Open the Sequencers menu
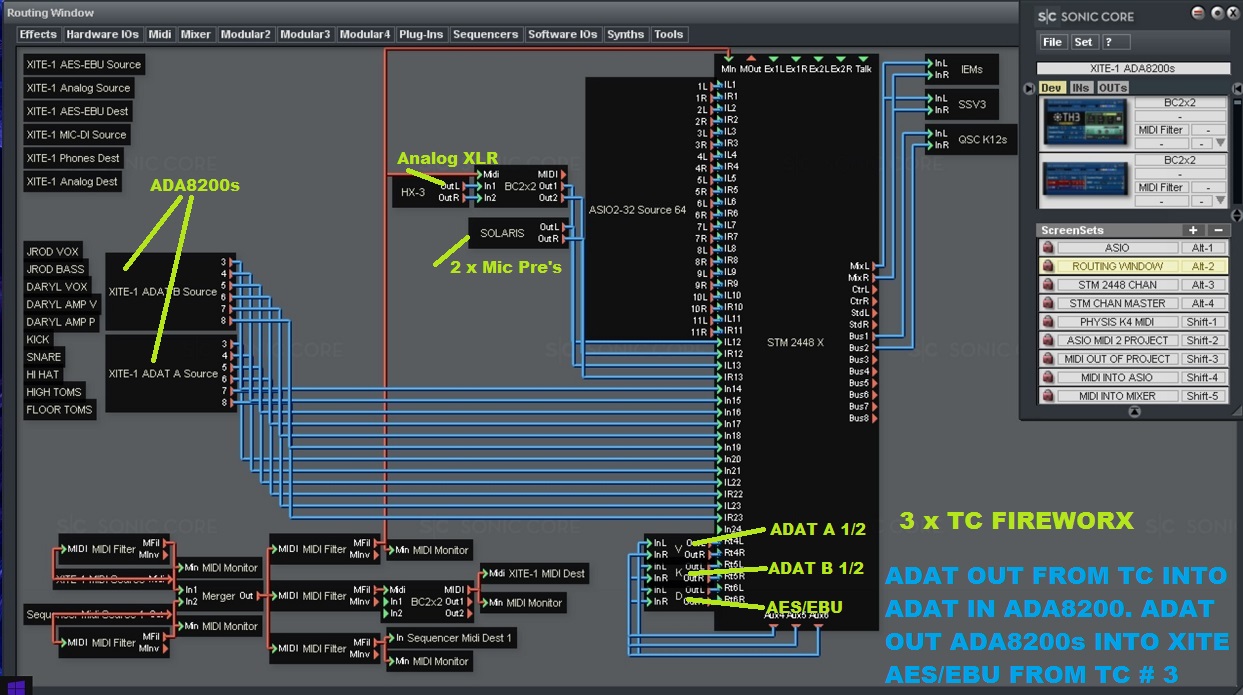This screenshot has height=695, width=1243. tap(486, 34)
